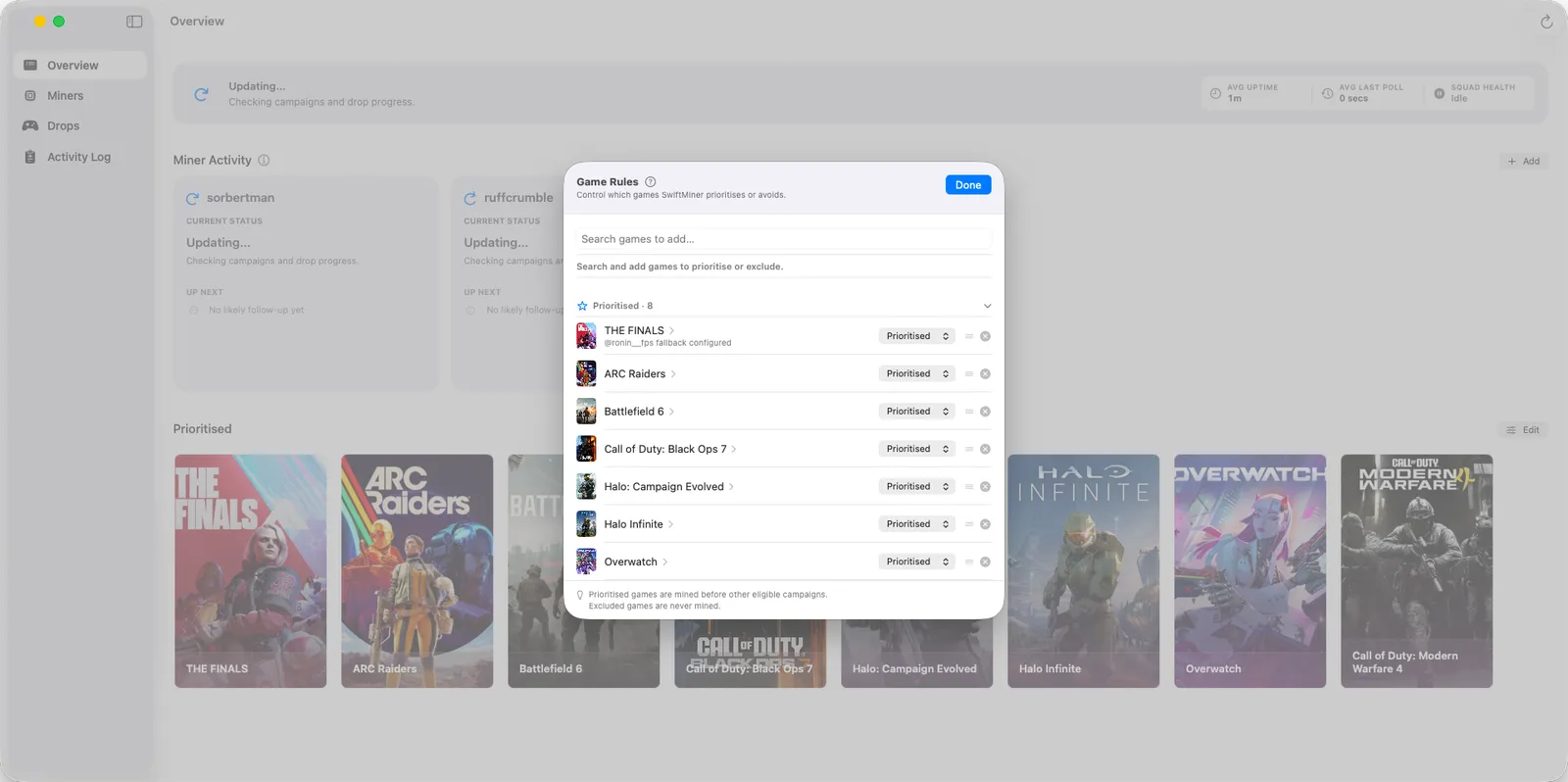Expand ARC Raiders details chevron
Viewport: 1568px width, 782px height.
tap(673, 373)
